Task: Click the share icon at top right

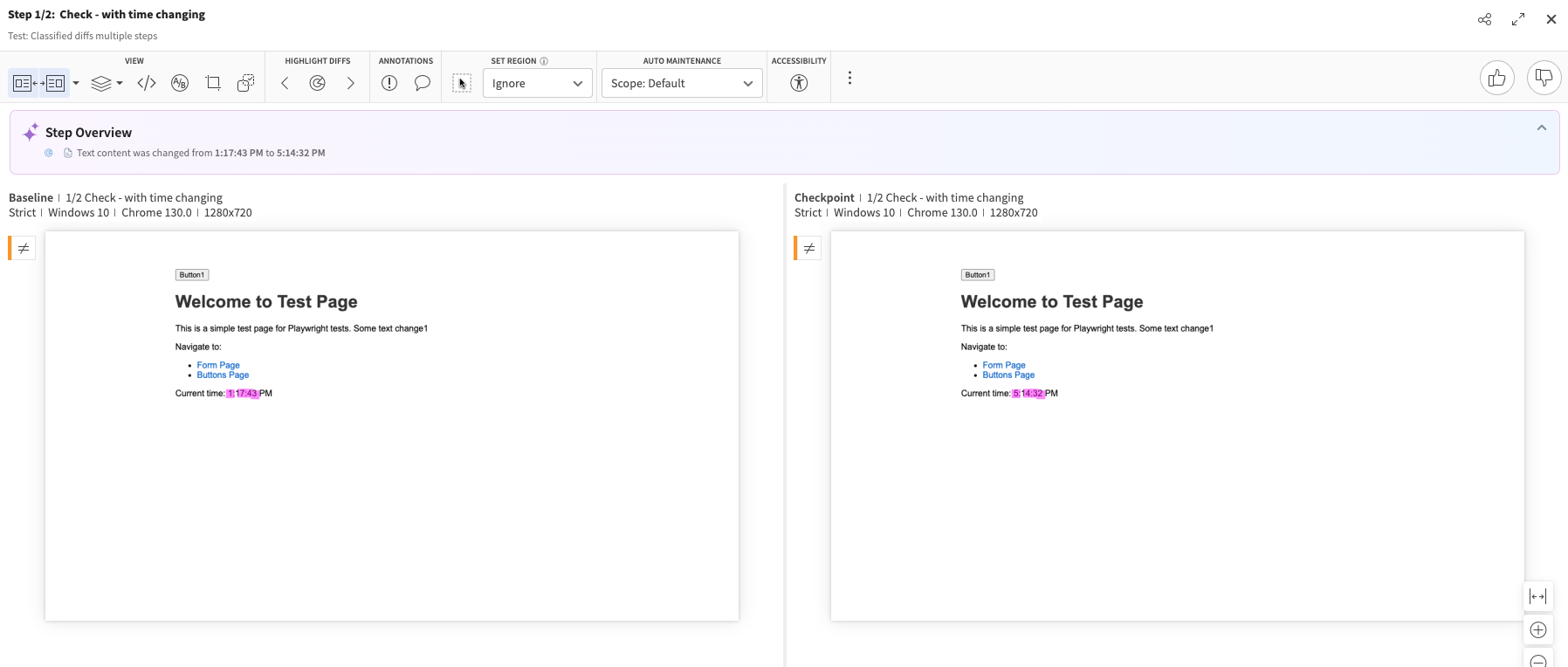Action: (1484, 19)
